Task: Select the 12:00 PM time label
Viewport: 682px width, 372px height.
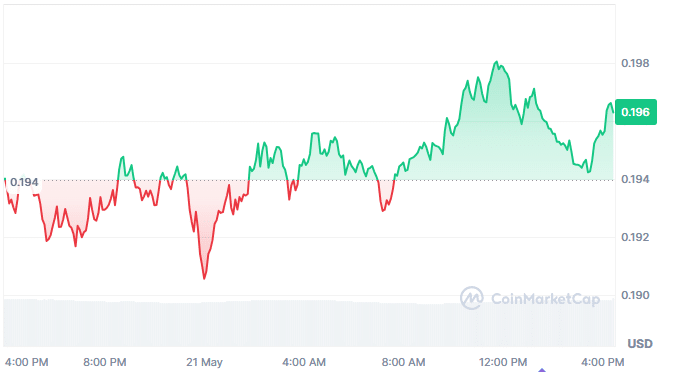Action: [x=503, y=362]
